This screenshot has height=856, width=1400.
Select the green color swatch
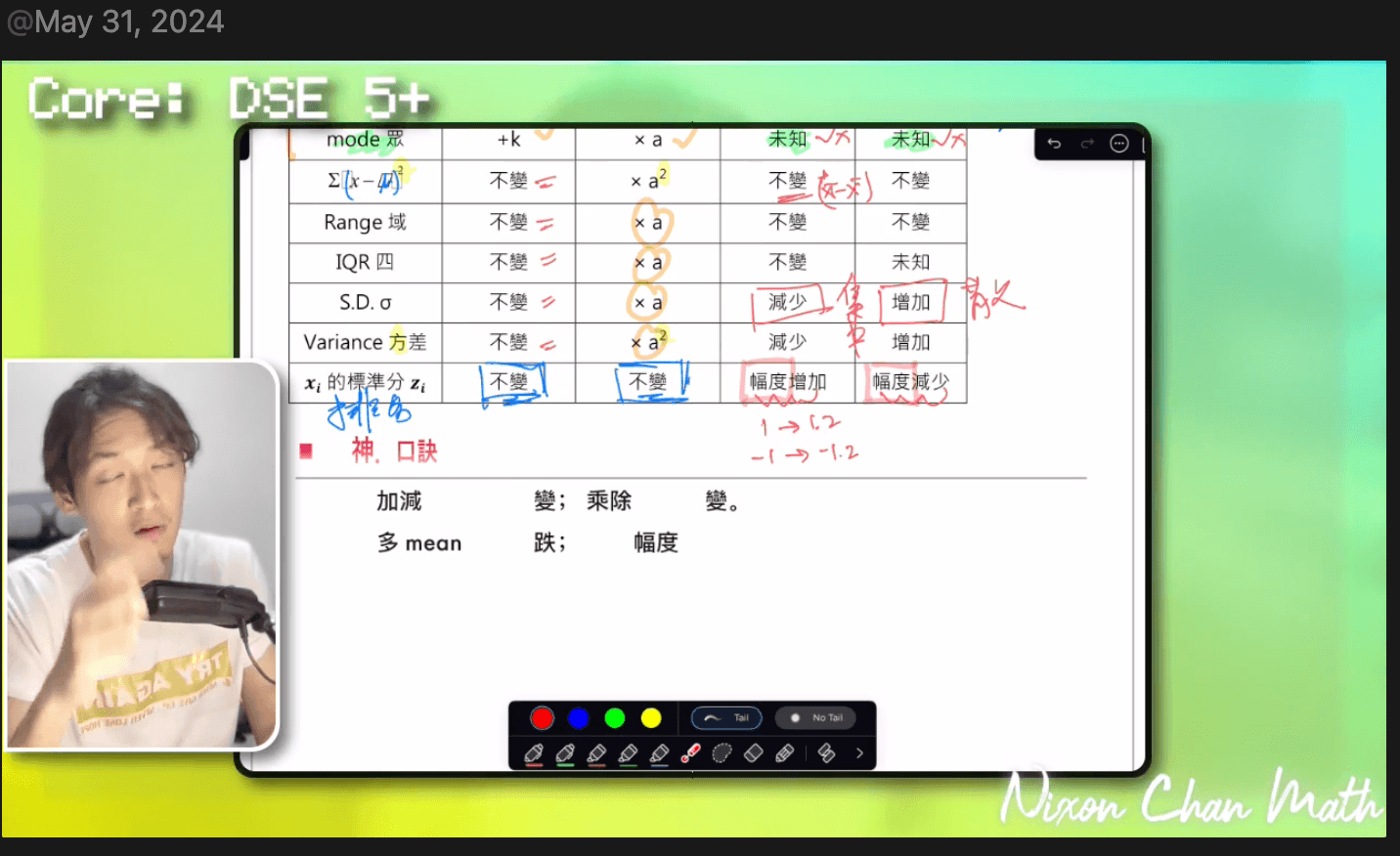615,718
